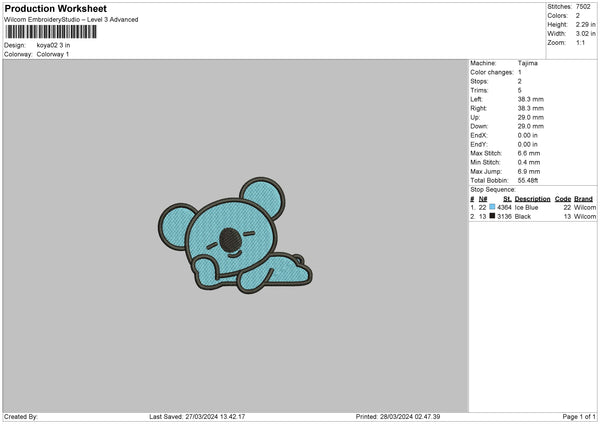Viewport: 600px width, 424px height.
Task: Click the design name 'koya02 3 in'
Action: click(53, 45)
